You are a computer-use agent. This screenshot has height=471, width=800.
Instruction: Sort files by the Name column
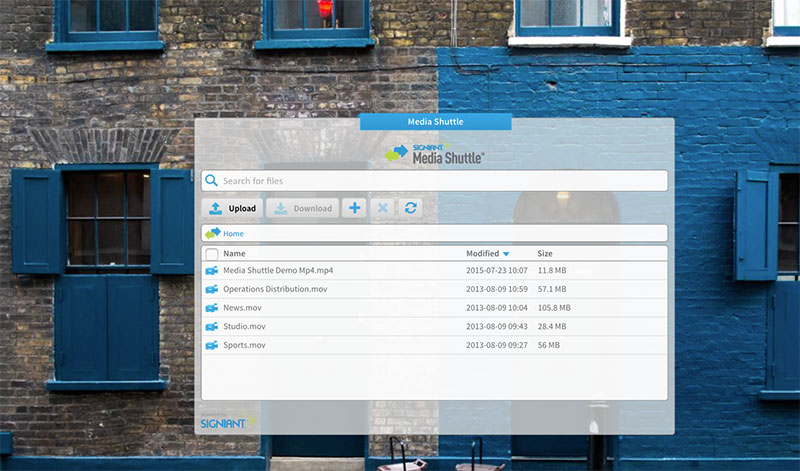click(234, 254)
